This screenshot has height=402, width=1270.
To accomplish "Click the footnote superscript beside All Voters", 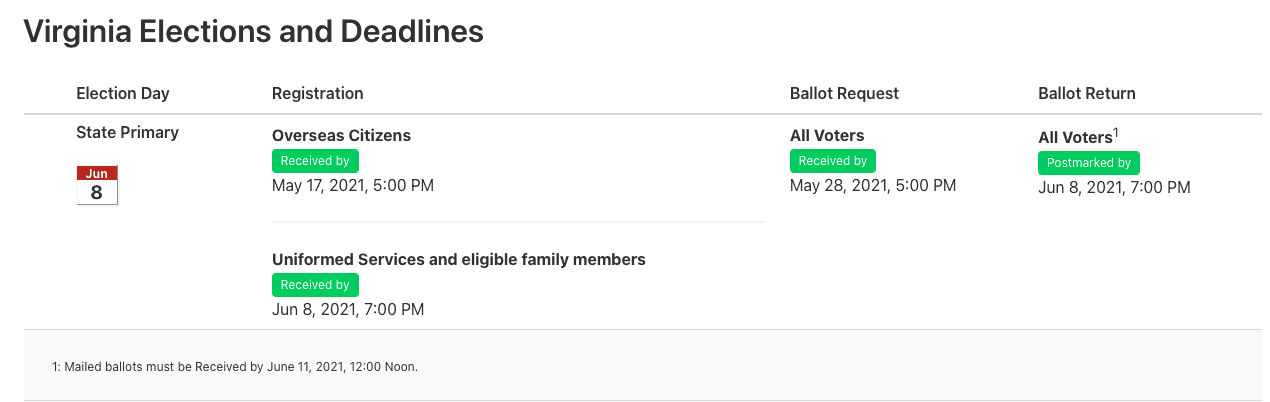I will (1116, 132).
